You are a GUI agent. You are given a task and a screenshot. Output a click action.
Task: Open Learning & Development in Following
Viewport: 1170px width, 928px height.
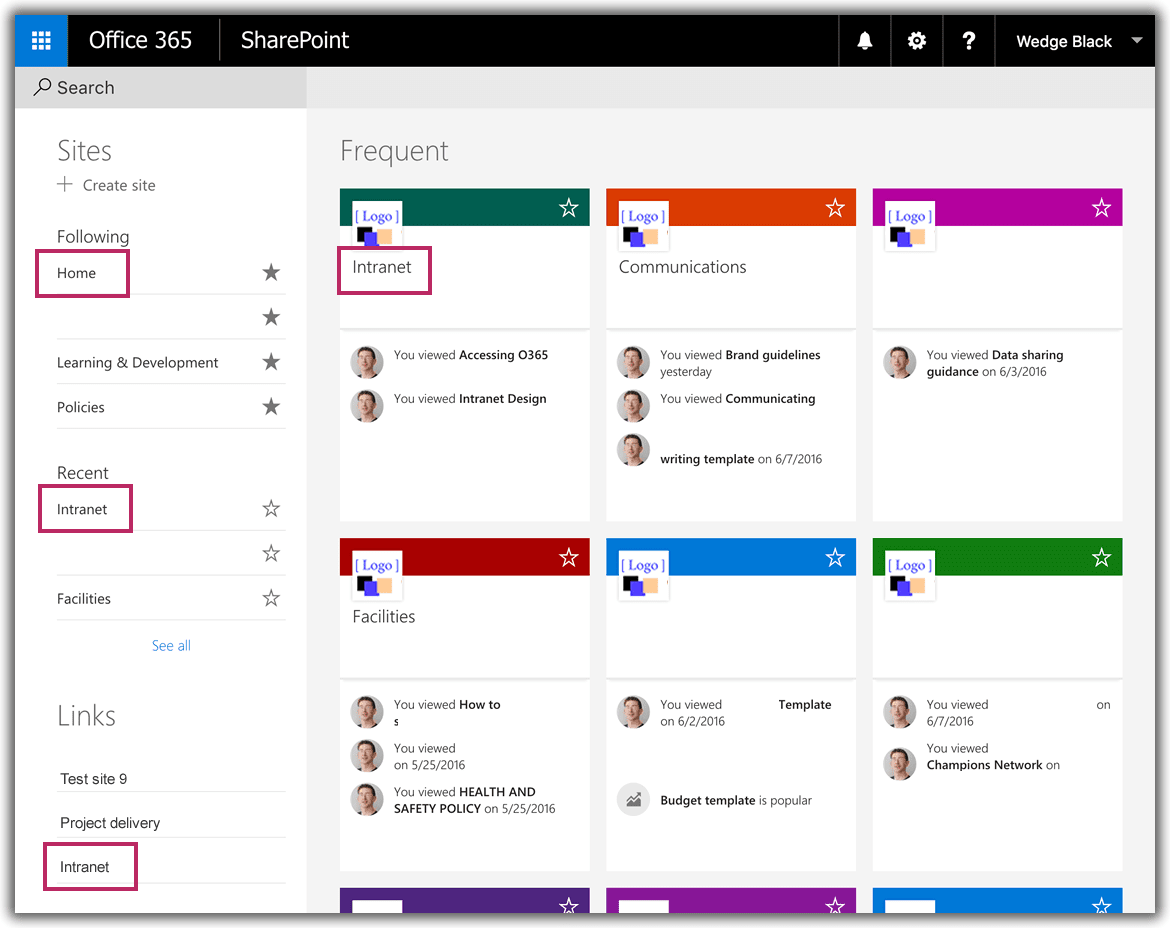click(x=137, y=363)
